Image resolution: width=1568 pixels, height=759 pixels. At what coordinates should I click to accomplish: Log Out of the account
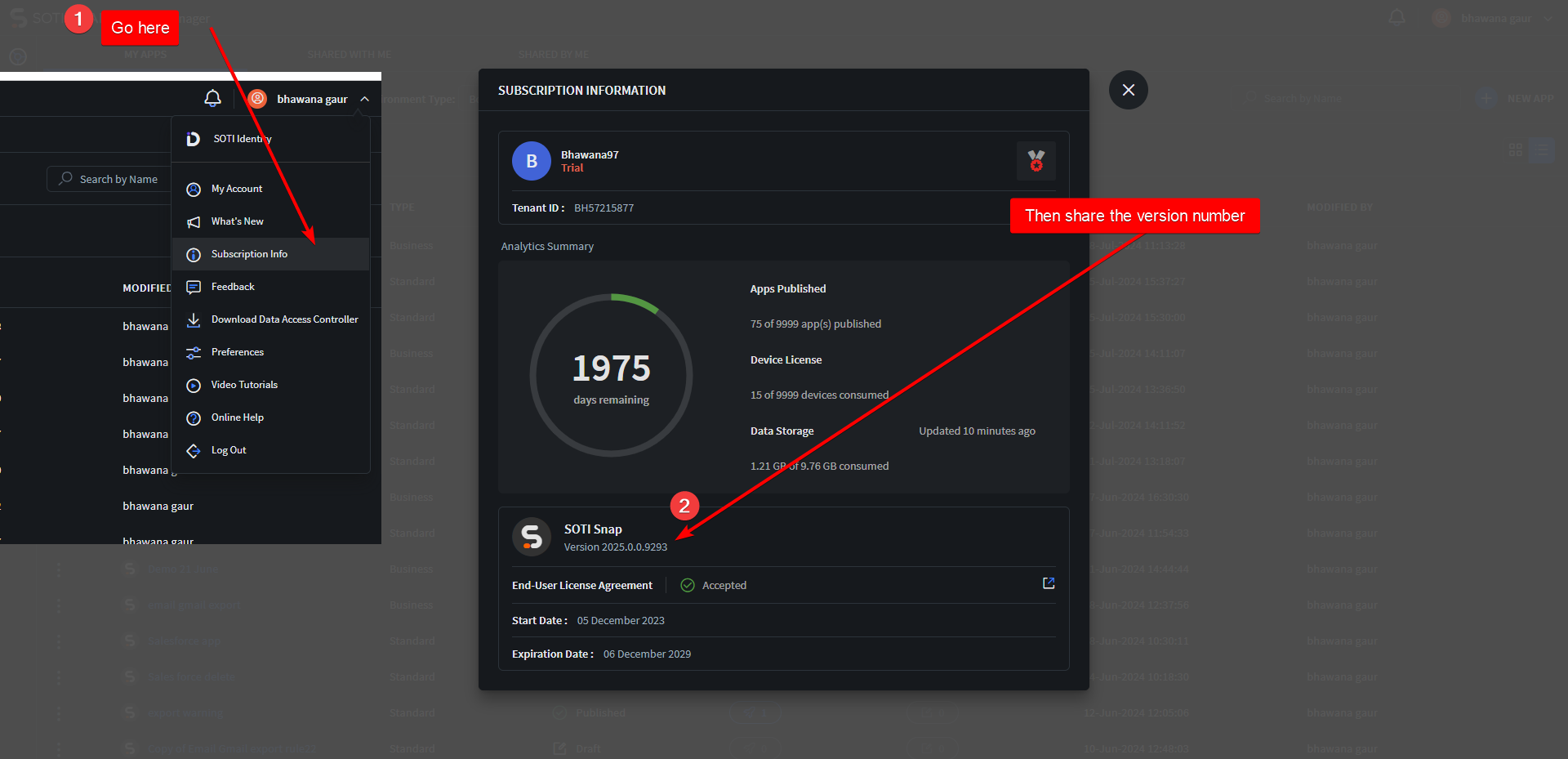(229, 450)
